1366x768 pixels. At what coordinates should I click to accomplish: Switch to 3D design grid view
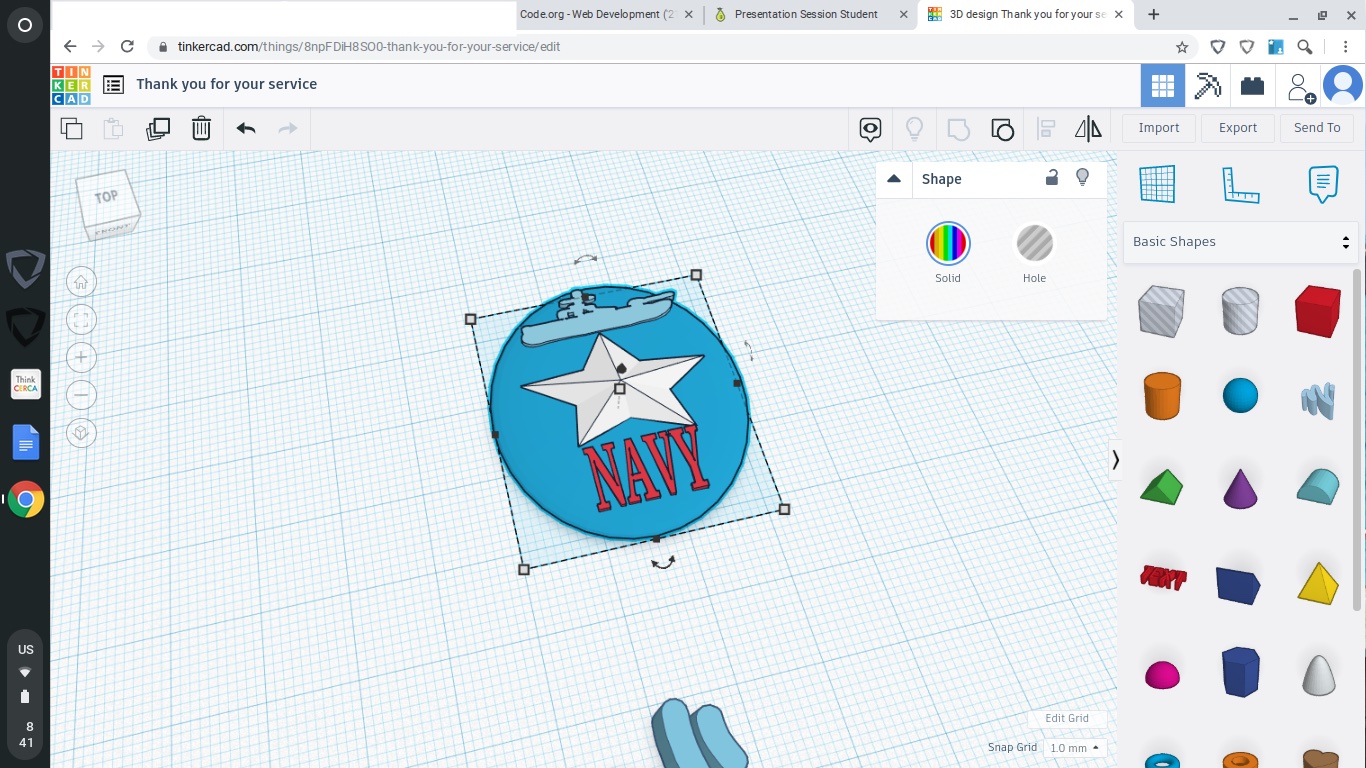click(1162, 86)
